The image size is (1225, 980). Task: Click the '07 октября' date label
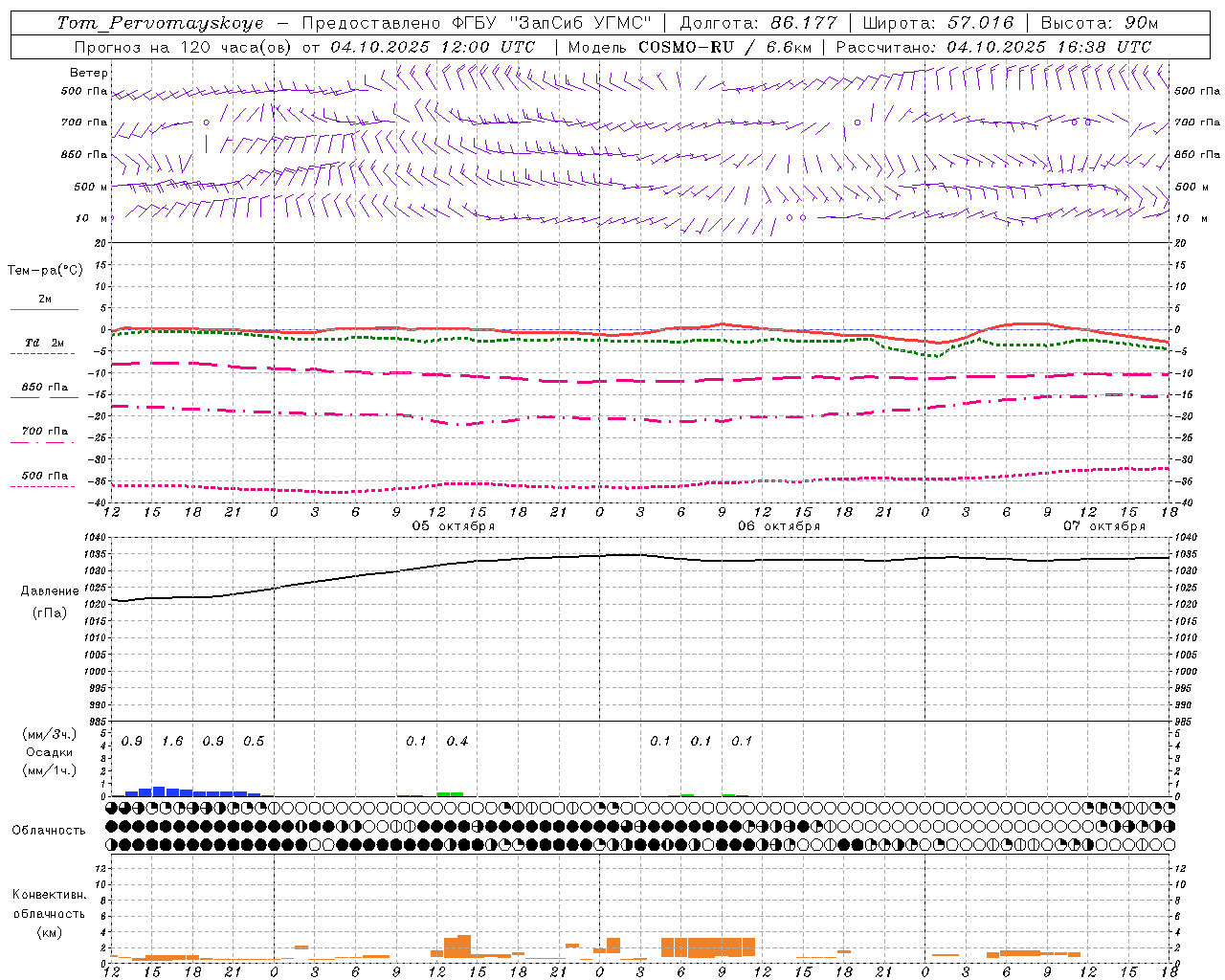click(x=1104, y=525)
